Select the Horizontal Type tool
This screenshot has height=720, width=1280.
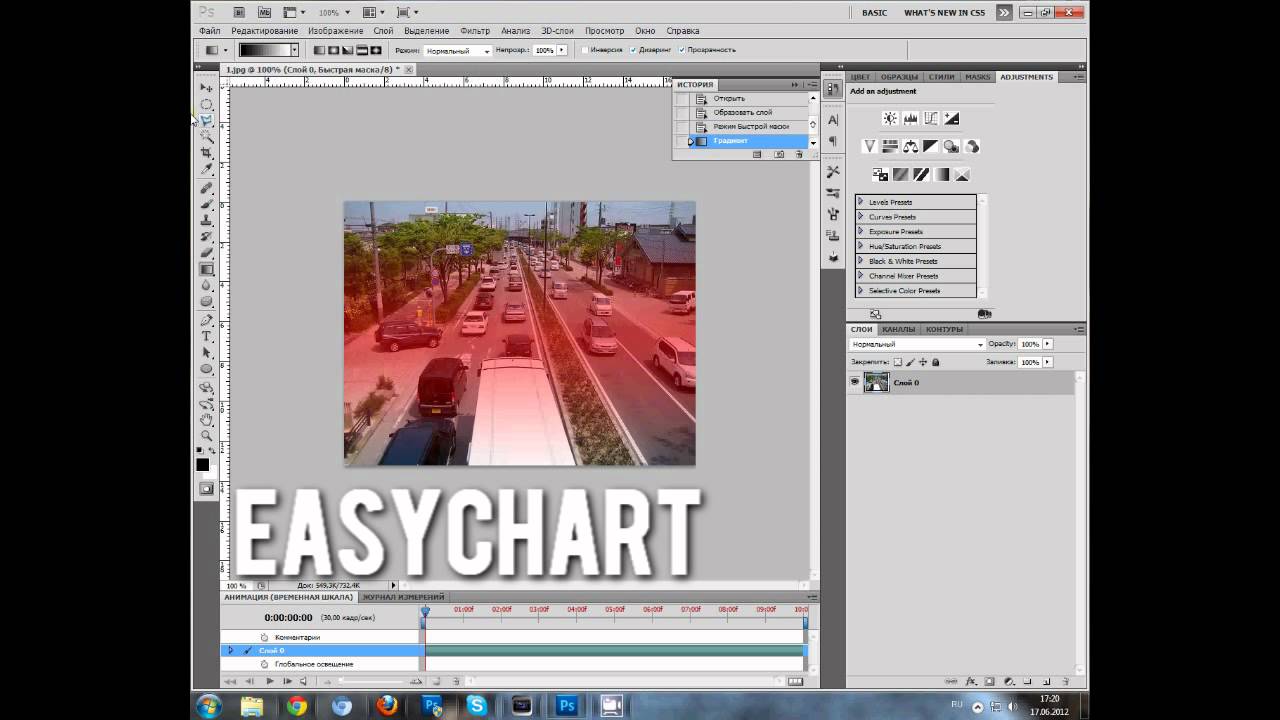coord(206,336)
